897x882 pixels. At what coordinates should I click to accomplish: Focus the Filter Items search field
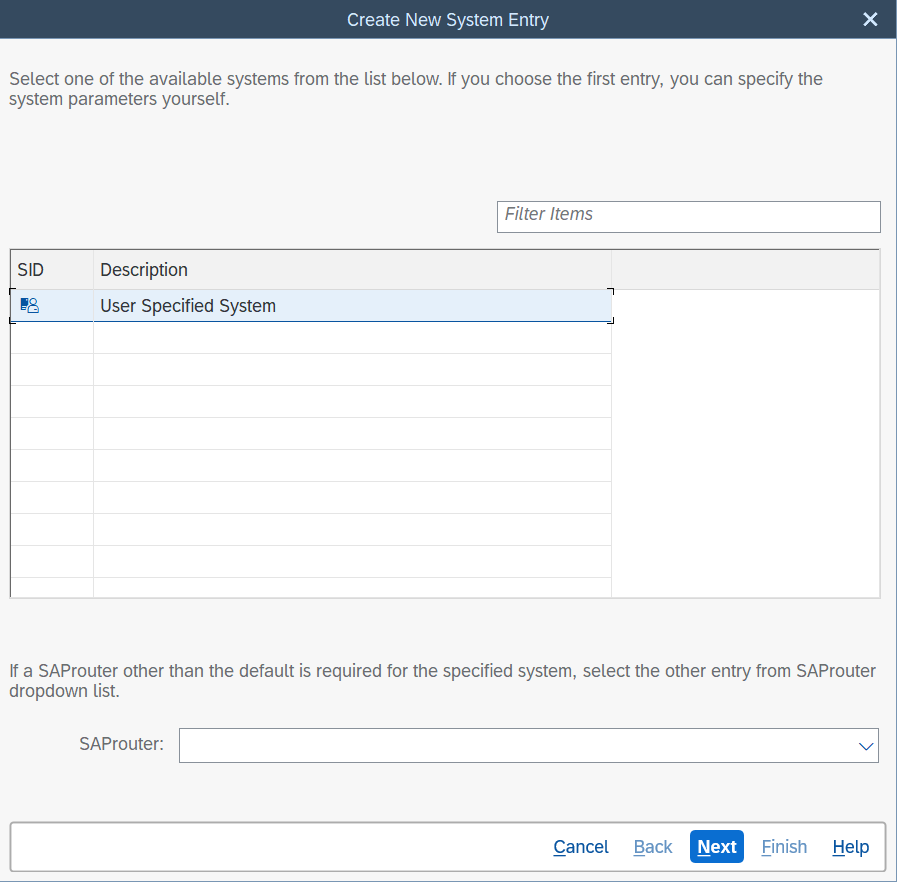point(688,216)
